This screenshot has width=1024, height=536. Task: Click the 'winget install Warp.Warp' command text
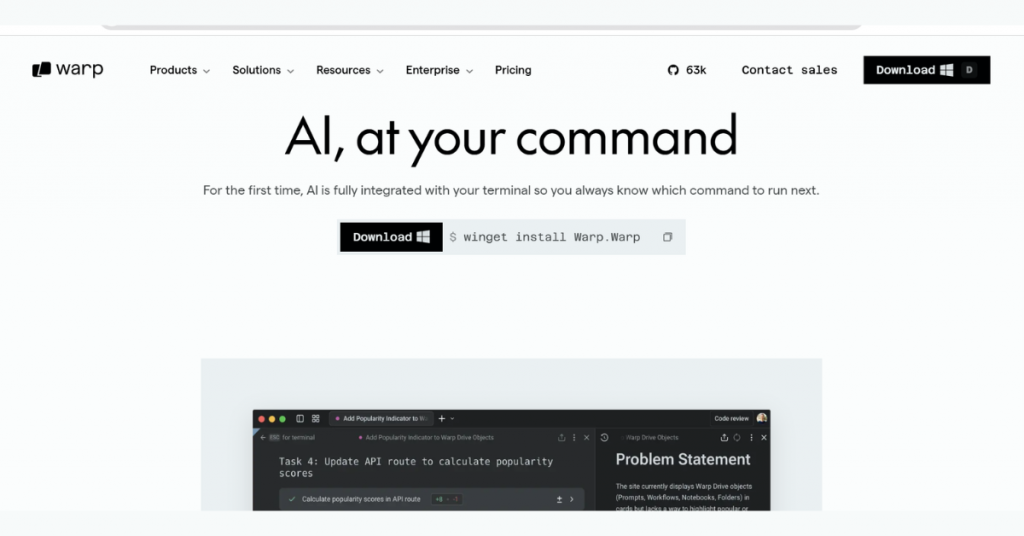pos(551,237)
